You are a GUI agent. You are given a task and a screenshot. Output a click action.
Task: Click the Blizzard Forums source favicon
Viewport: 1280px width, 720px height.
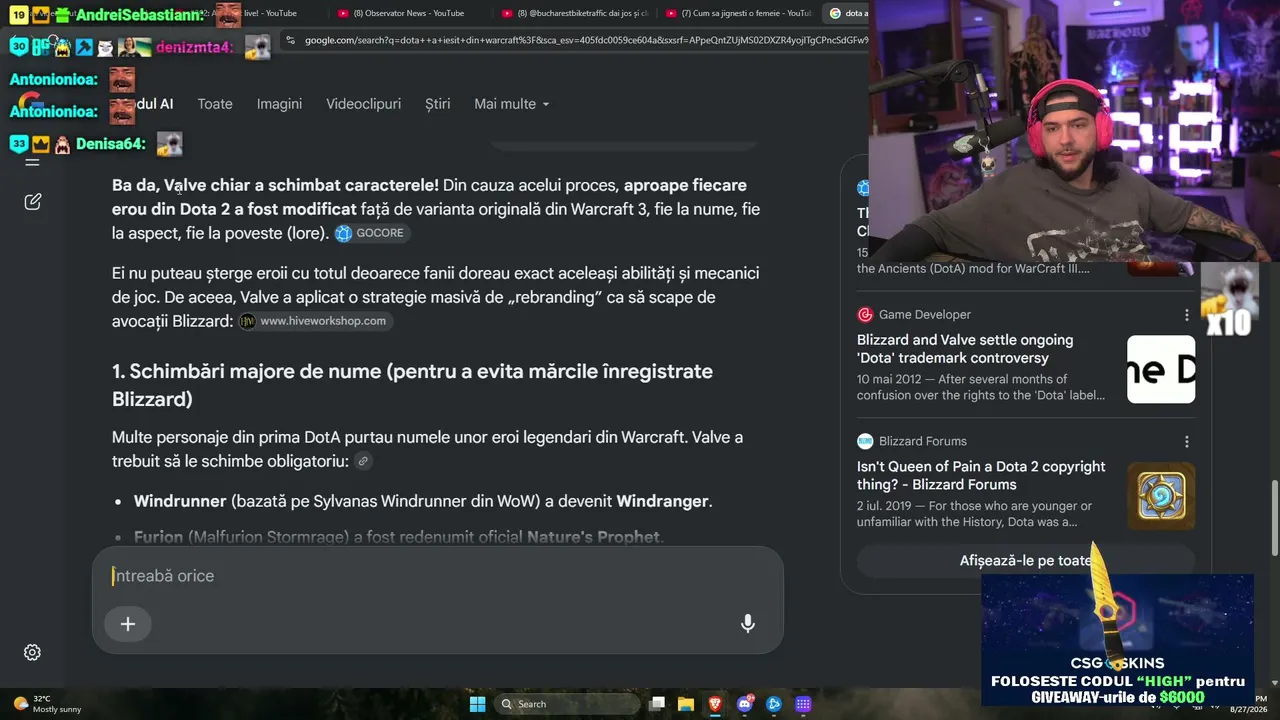(x=865, y=441)
